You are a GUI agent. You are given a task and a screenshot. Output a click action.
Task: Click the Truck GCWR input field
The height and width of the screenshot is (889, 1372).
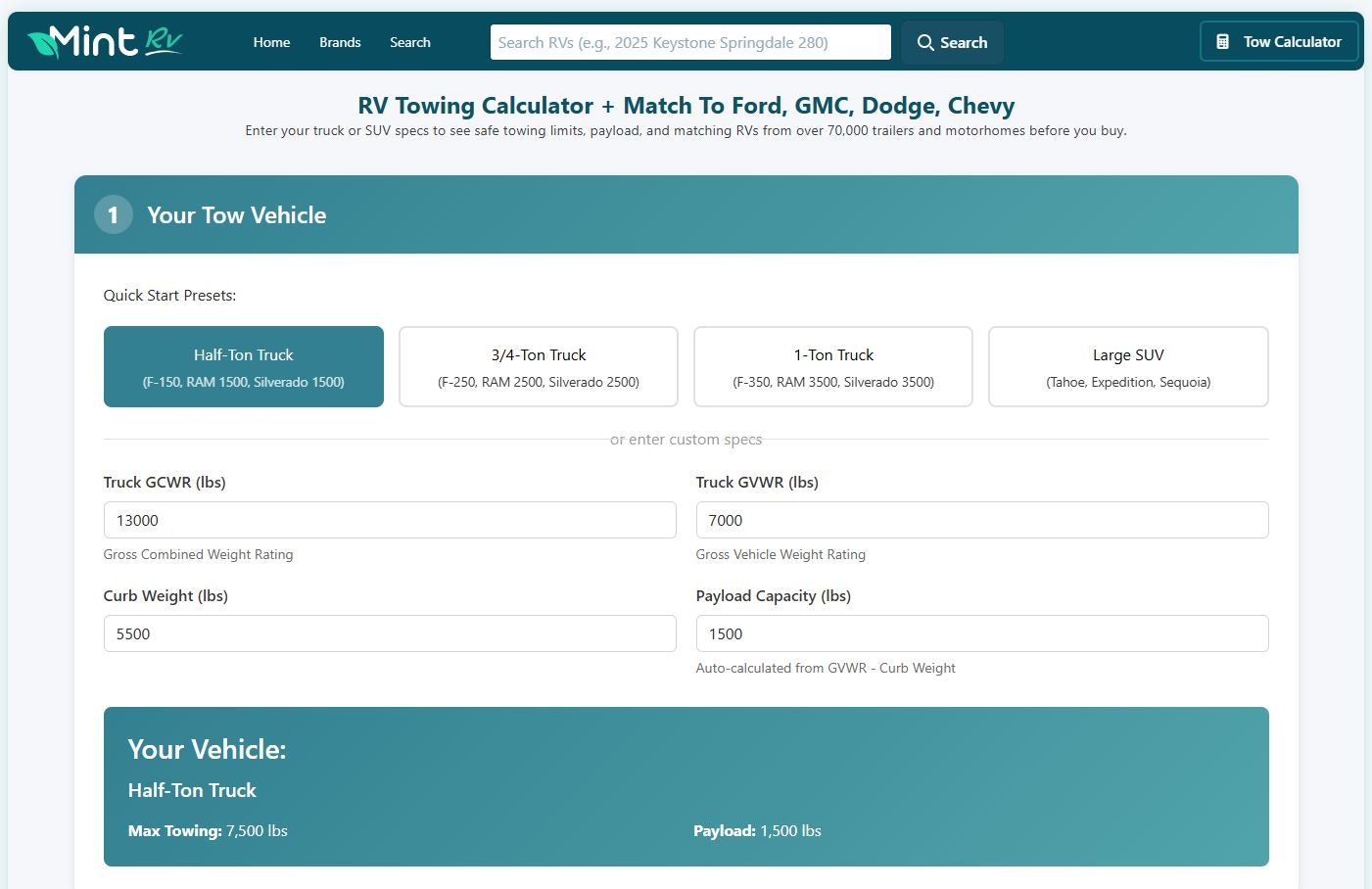click(x=390, y=520)
